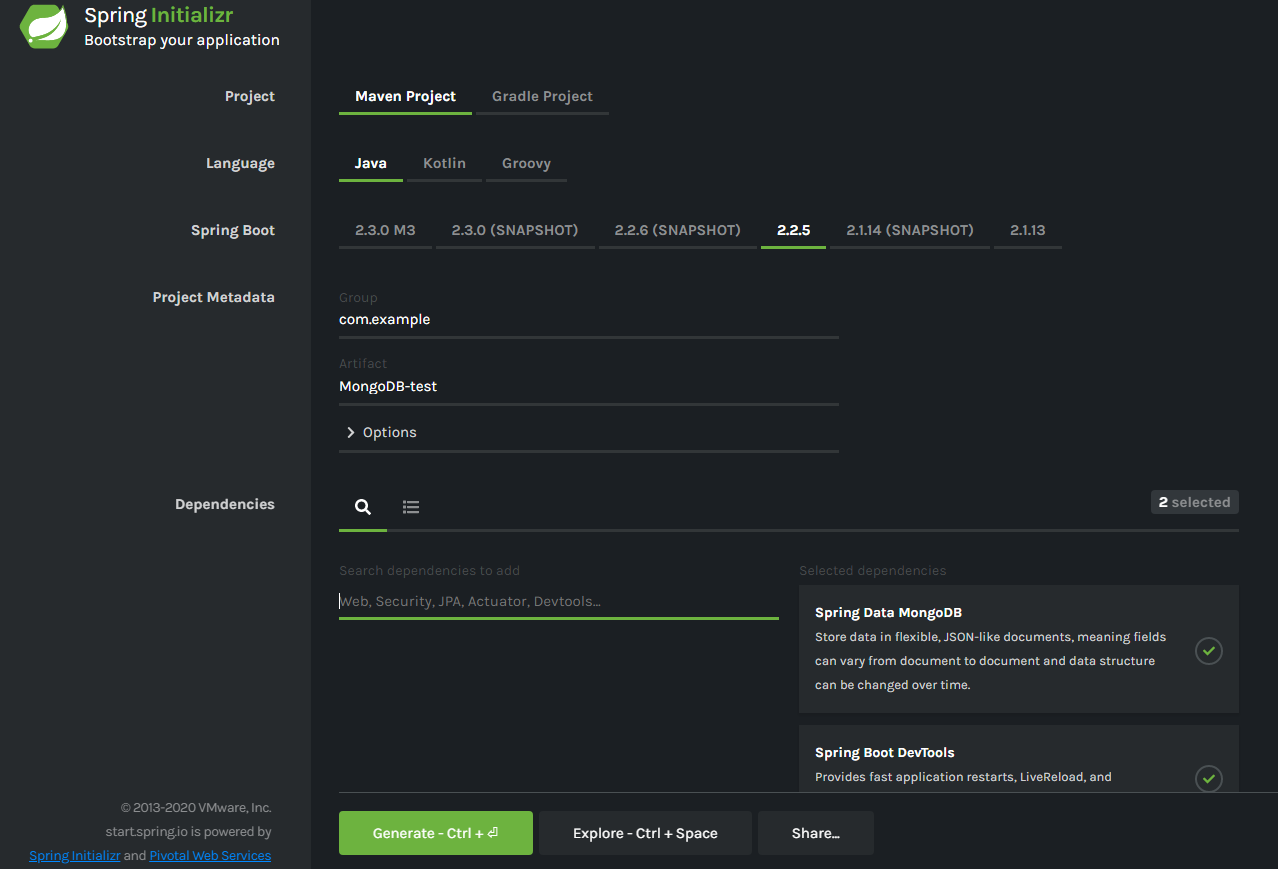Screen dimensions: 1278x869
Task: Click the Generate button
Action: (436, 833)
